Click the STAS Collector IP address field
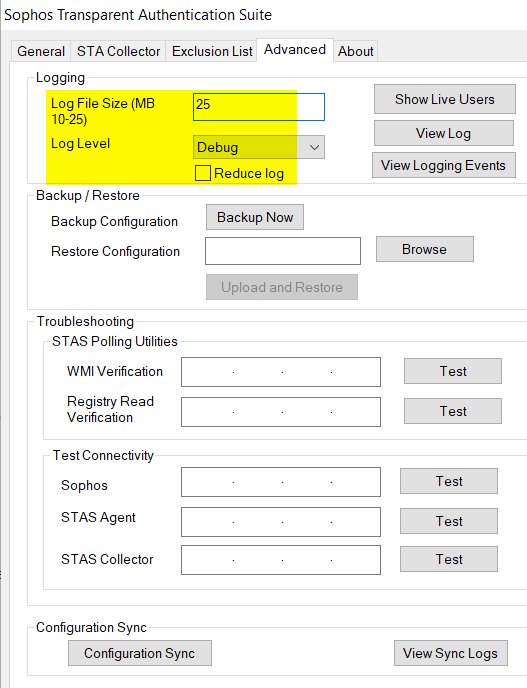This screenshot has width=527, height=688. (281, 560)
